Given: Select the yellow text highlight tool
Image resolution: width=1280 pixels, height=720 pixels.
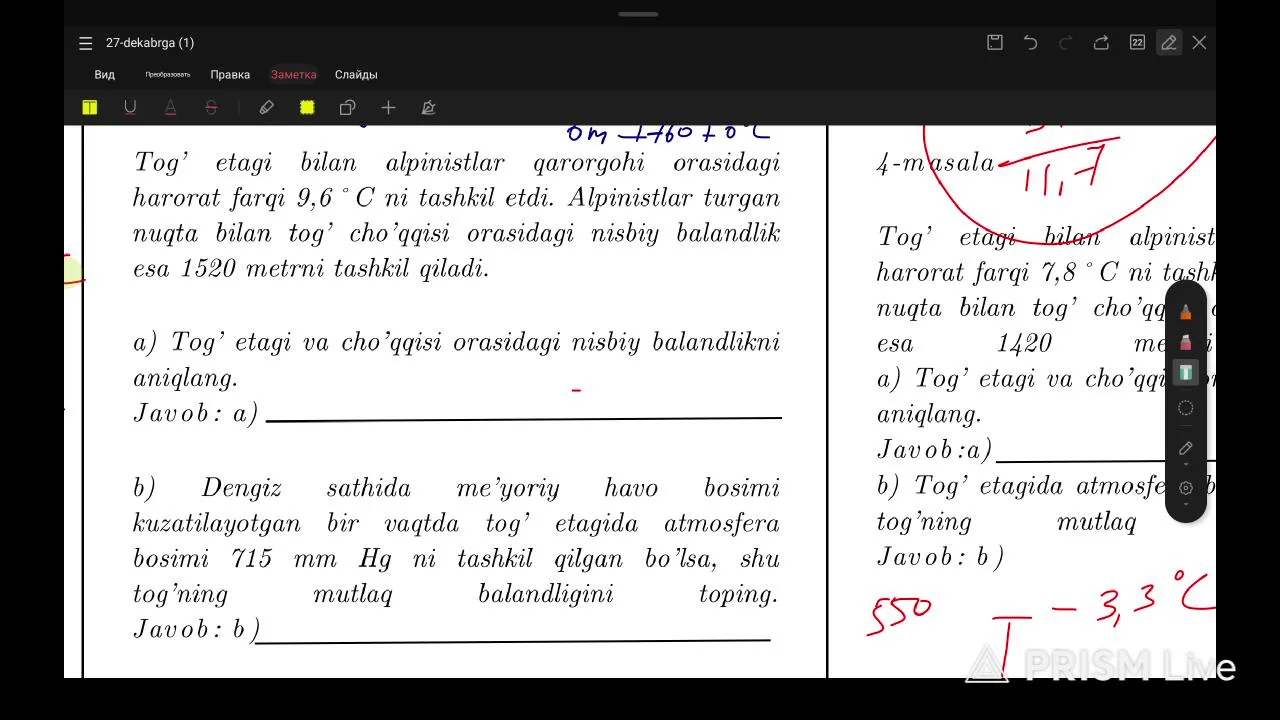Looking at the screenshot, I should pyautogui.click(x=90, y=108).
